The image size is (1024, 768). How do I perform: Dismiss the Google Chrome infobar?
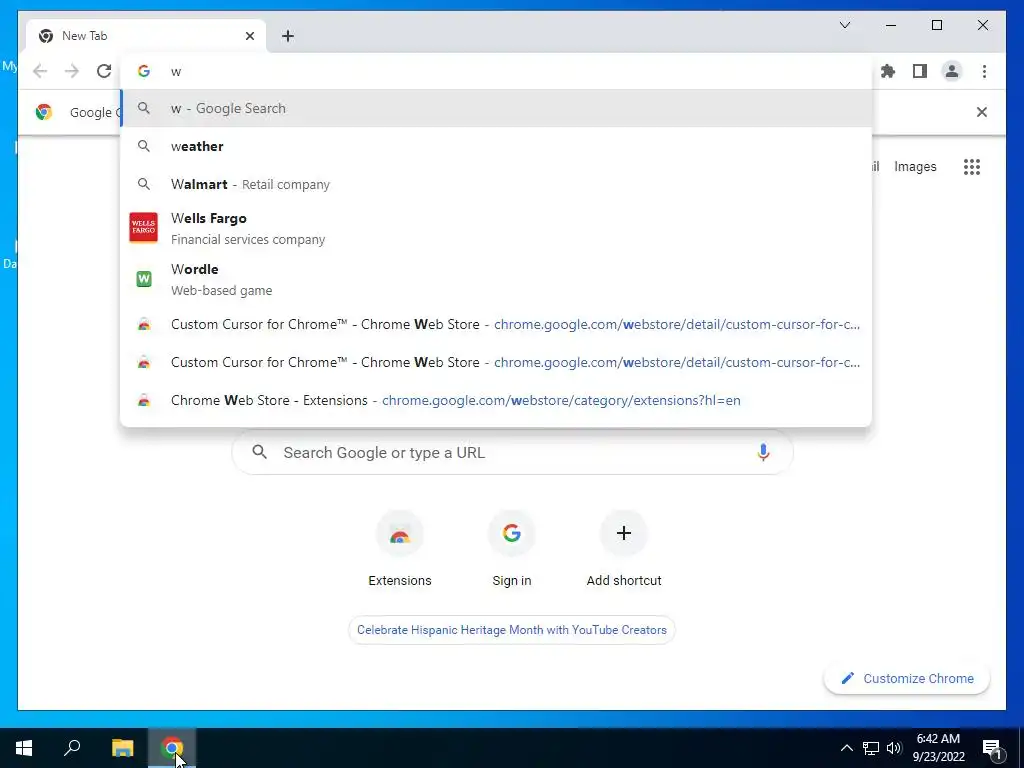tap(982, 112)
